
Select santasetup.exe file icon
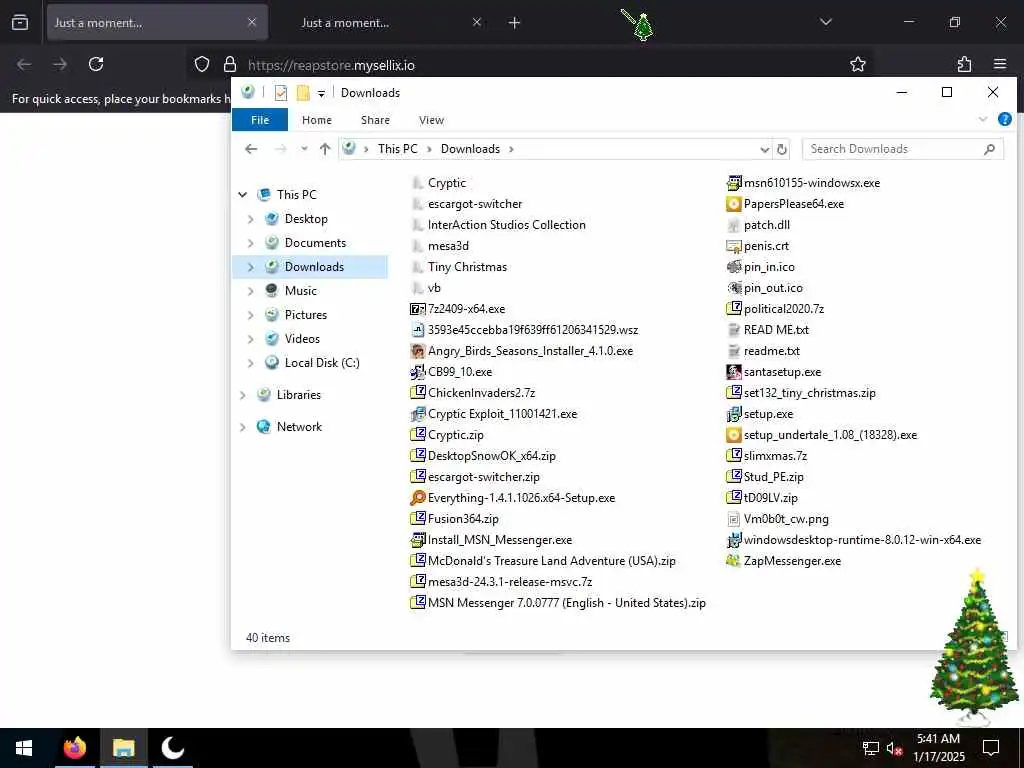[x=734, y=372]
